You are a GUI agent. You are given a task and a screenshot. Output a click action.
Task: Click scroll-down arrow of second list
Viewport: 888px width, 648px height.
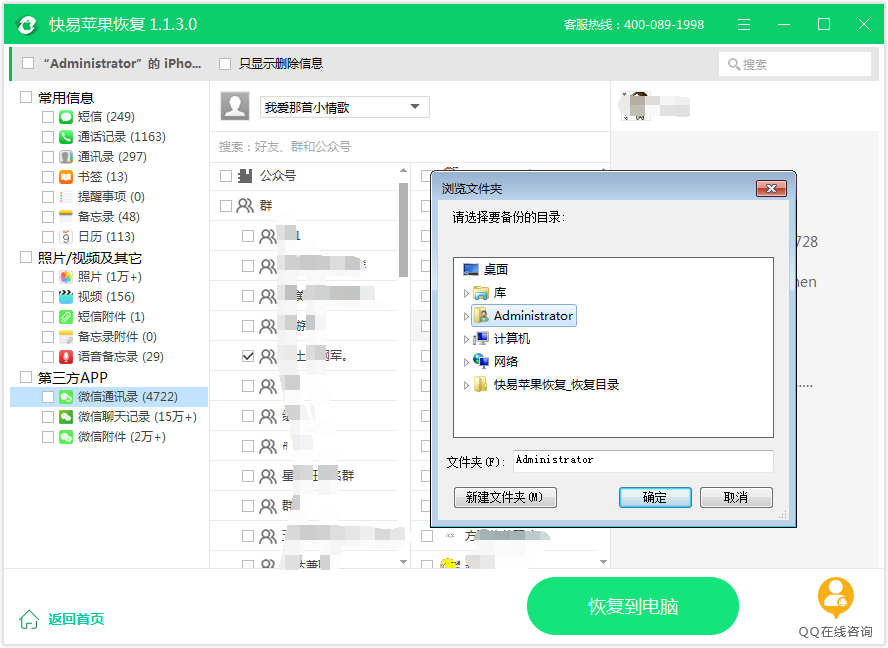[604, 562]
